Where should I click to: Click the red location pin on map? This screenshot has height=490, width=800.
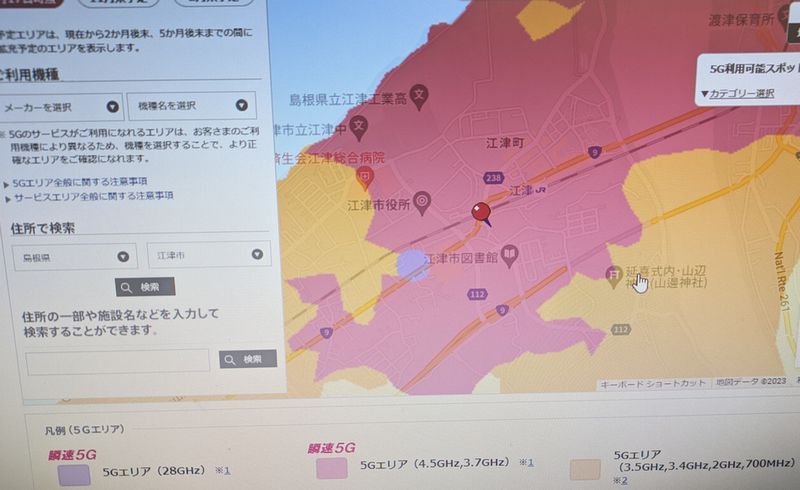tap(481, 213)
